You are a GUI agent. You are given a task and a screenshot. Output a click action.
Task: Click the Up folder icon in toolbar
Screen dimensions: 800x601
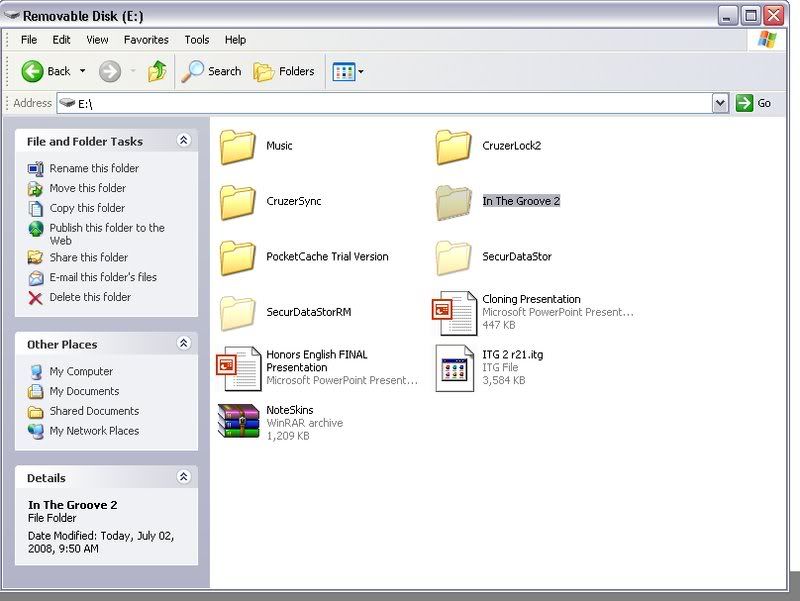pos(157,71)
